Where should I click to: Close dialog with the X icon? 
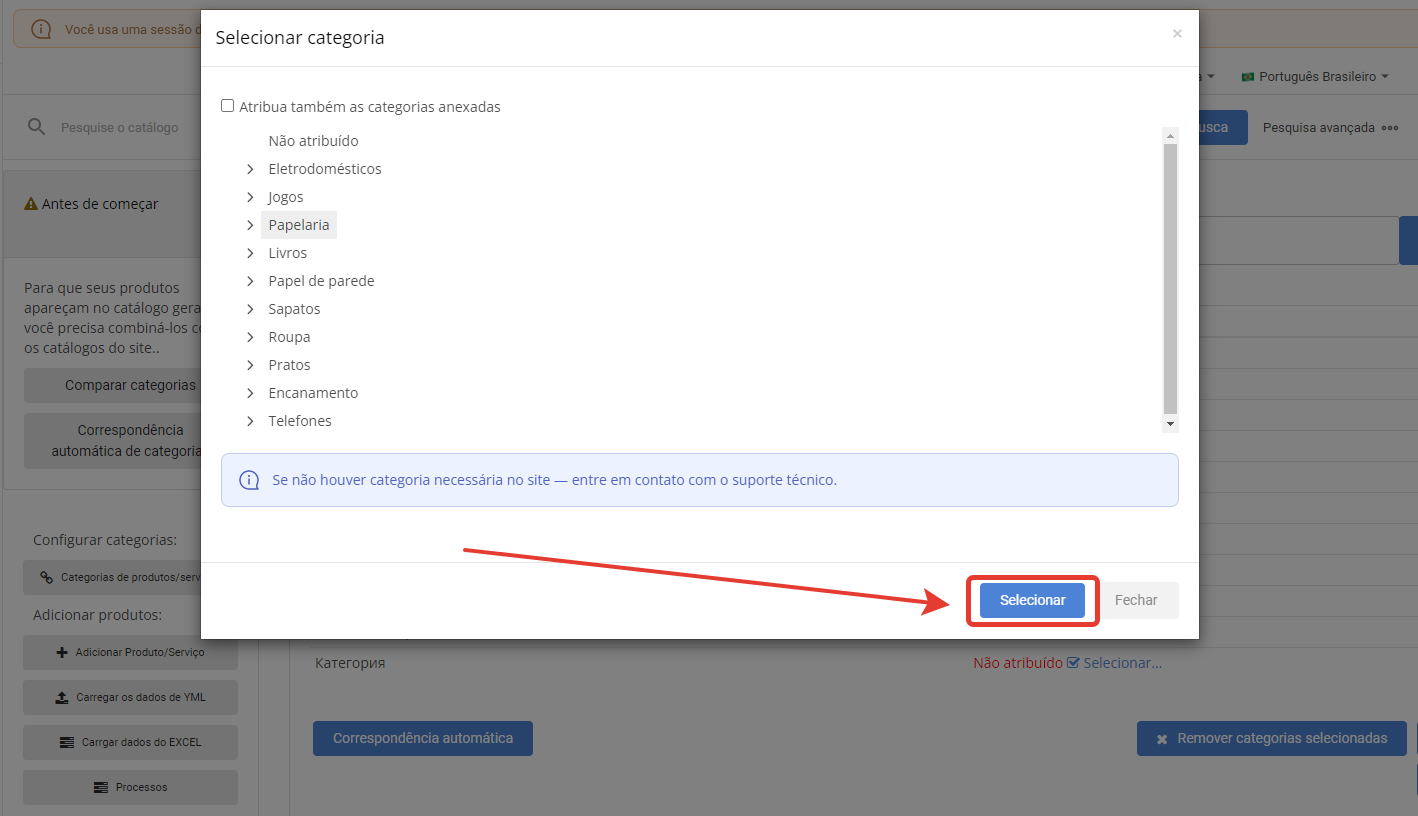click(1177, 34)
